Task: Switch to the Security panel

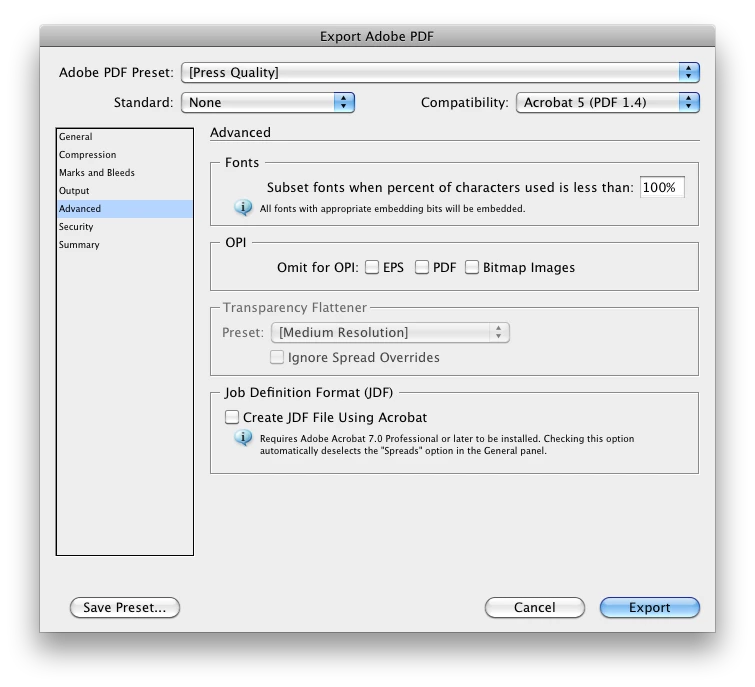Action: click(125, 227)
